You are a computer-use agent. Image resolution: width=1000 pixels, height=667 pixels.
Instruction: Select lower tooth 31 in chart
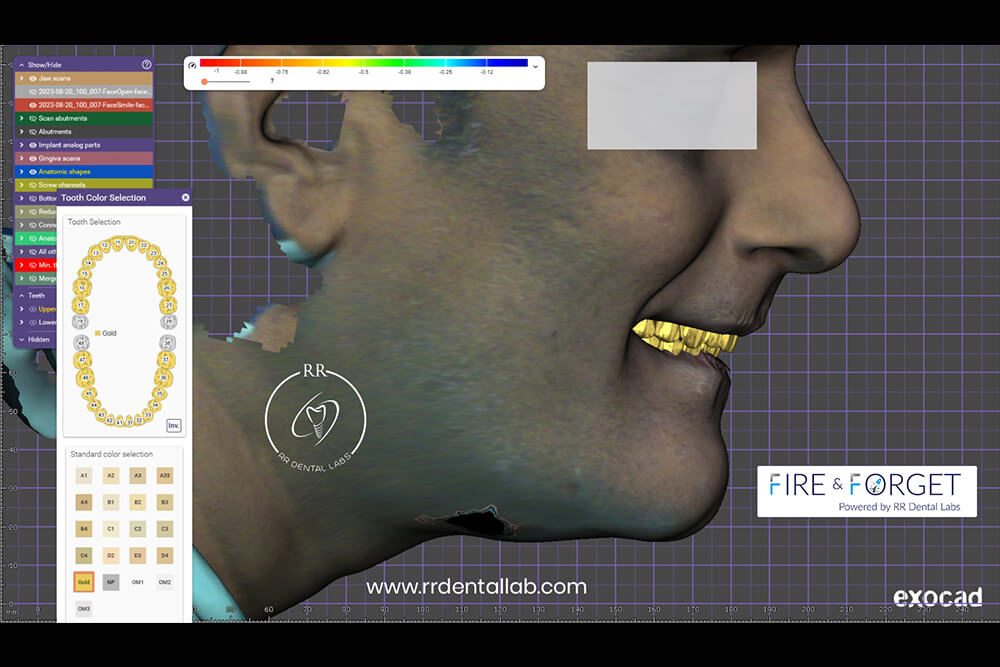131,421
